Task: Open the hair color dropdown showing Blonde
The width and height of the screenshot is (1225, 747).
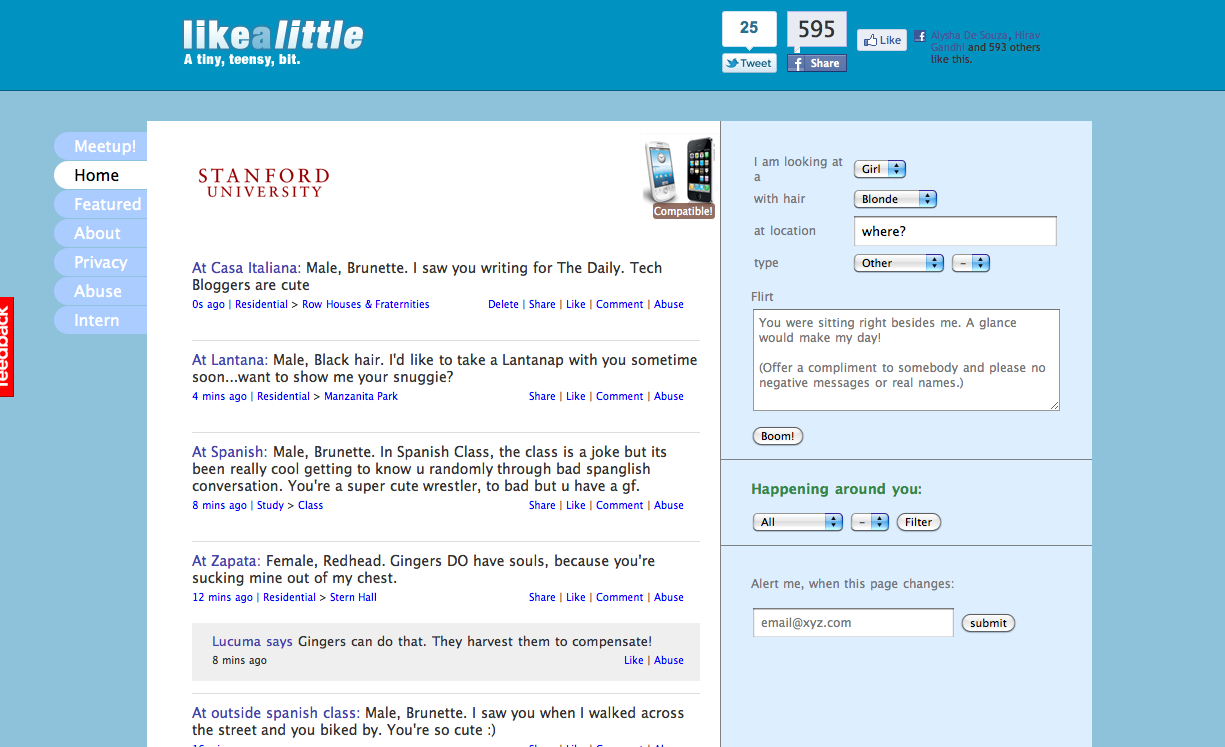Action: click(x=895, y=199)
